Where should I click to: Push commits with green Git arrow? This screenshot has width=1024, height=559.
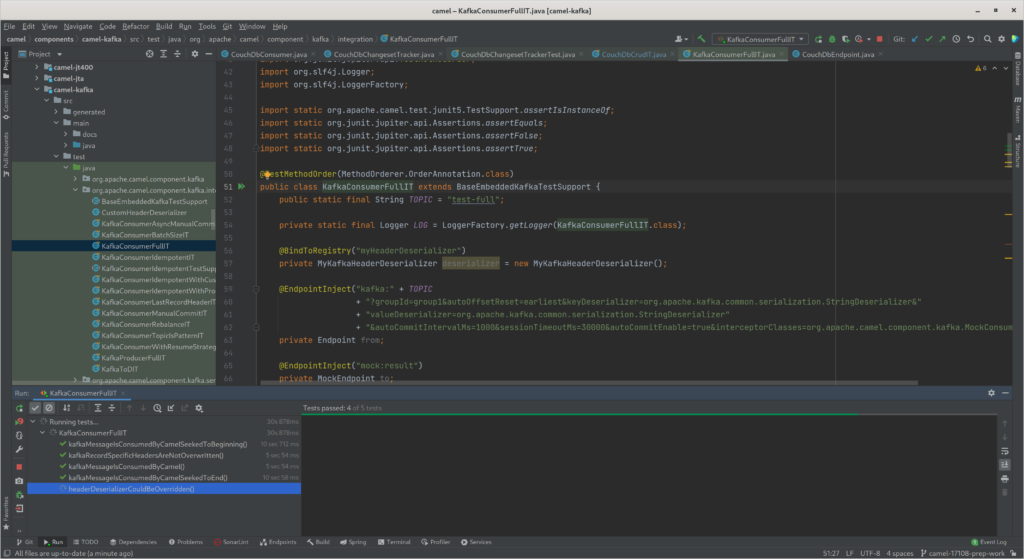tap(942, 39)
